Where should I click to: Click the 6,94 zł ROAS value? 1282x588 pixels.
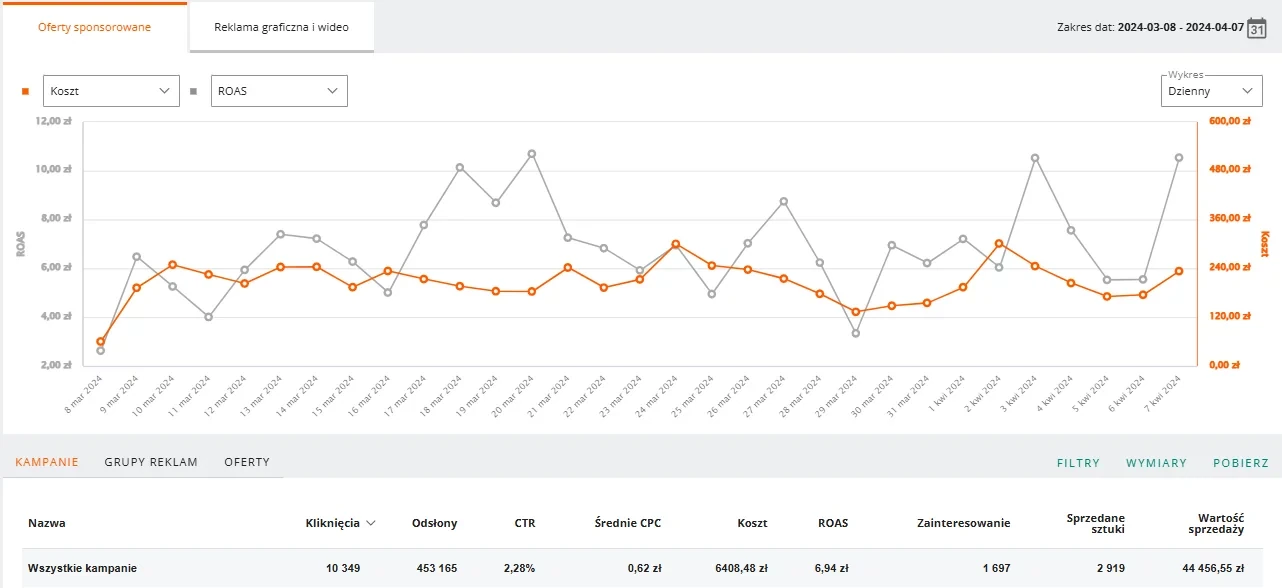pyautogui.click(x=832, y=568)
